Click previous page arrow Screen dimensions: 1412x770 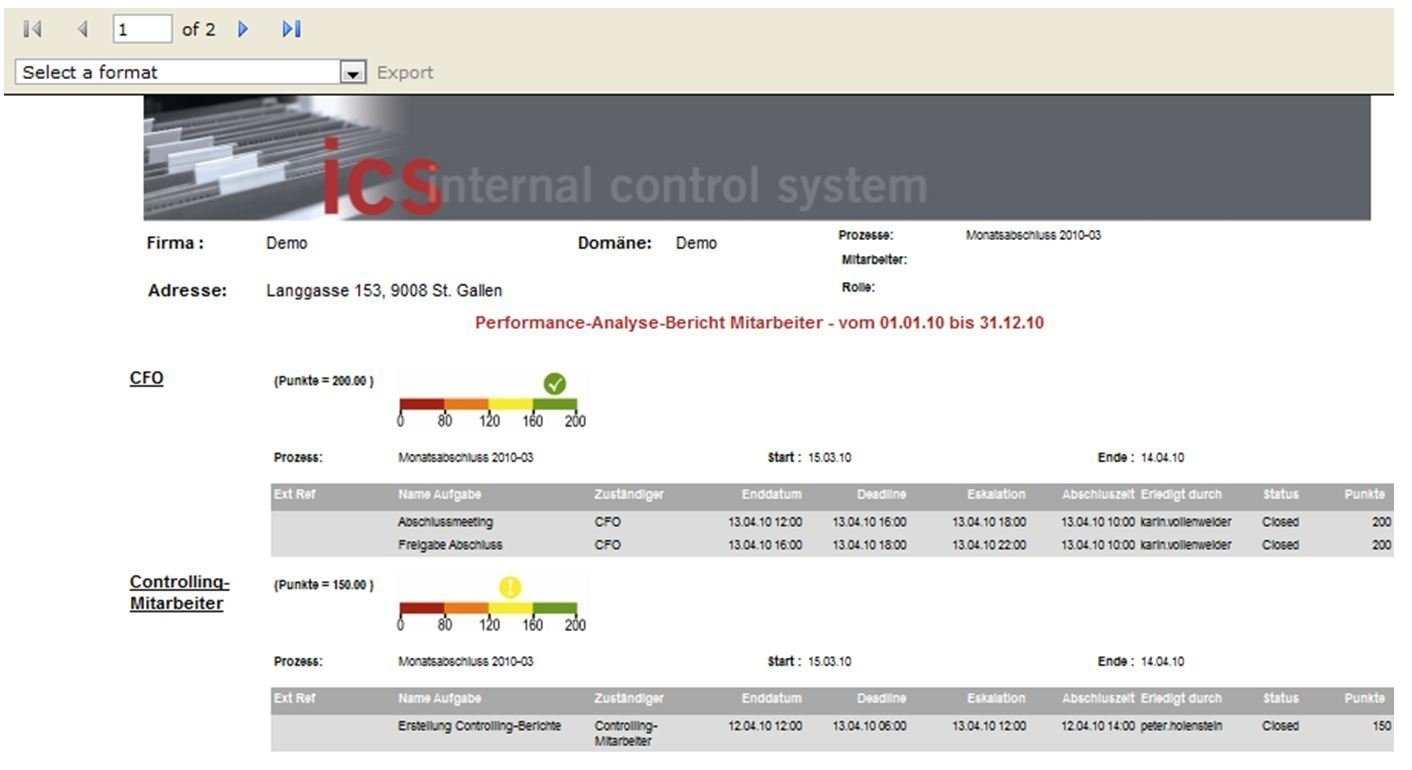pos(82,30)
